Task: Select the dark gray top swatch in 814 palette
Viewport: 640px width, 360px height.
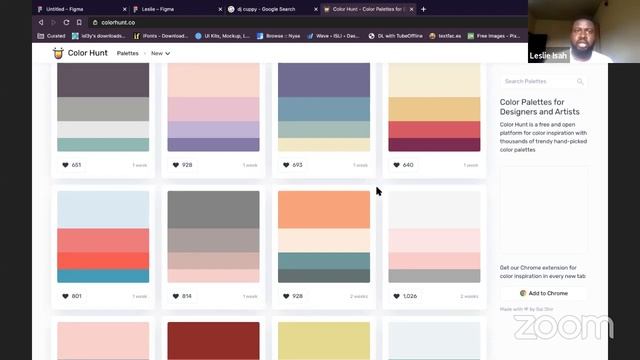Action: pos(213,209)
